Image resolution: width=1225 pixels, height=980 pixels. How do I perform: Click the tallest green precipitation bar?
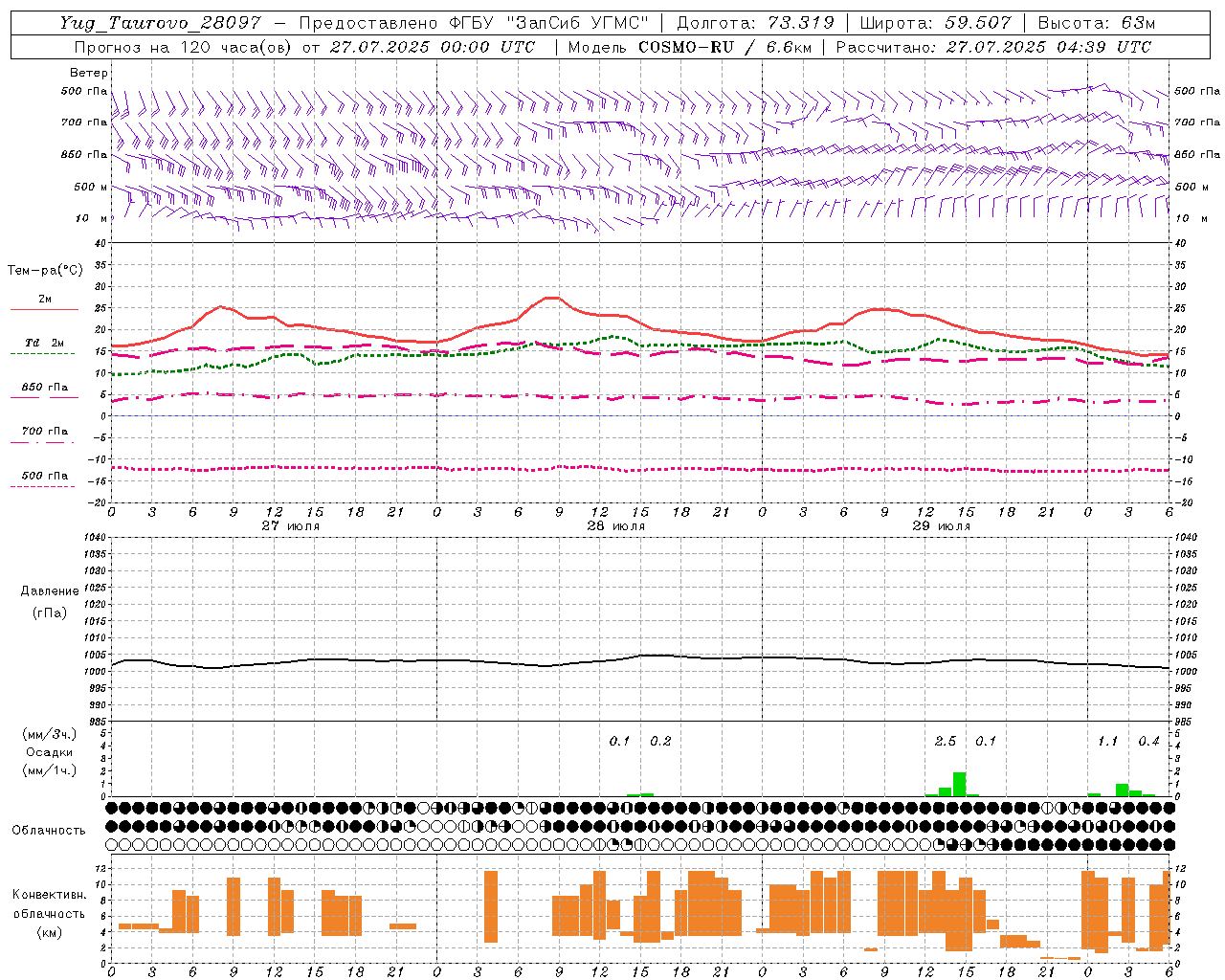[x=959, y=784]
